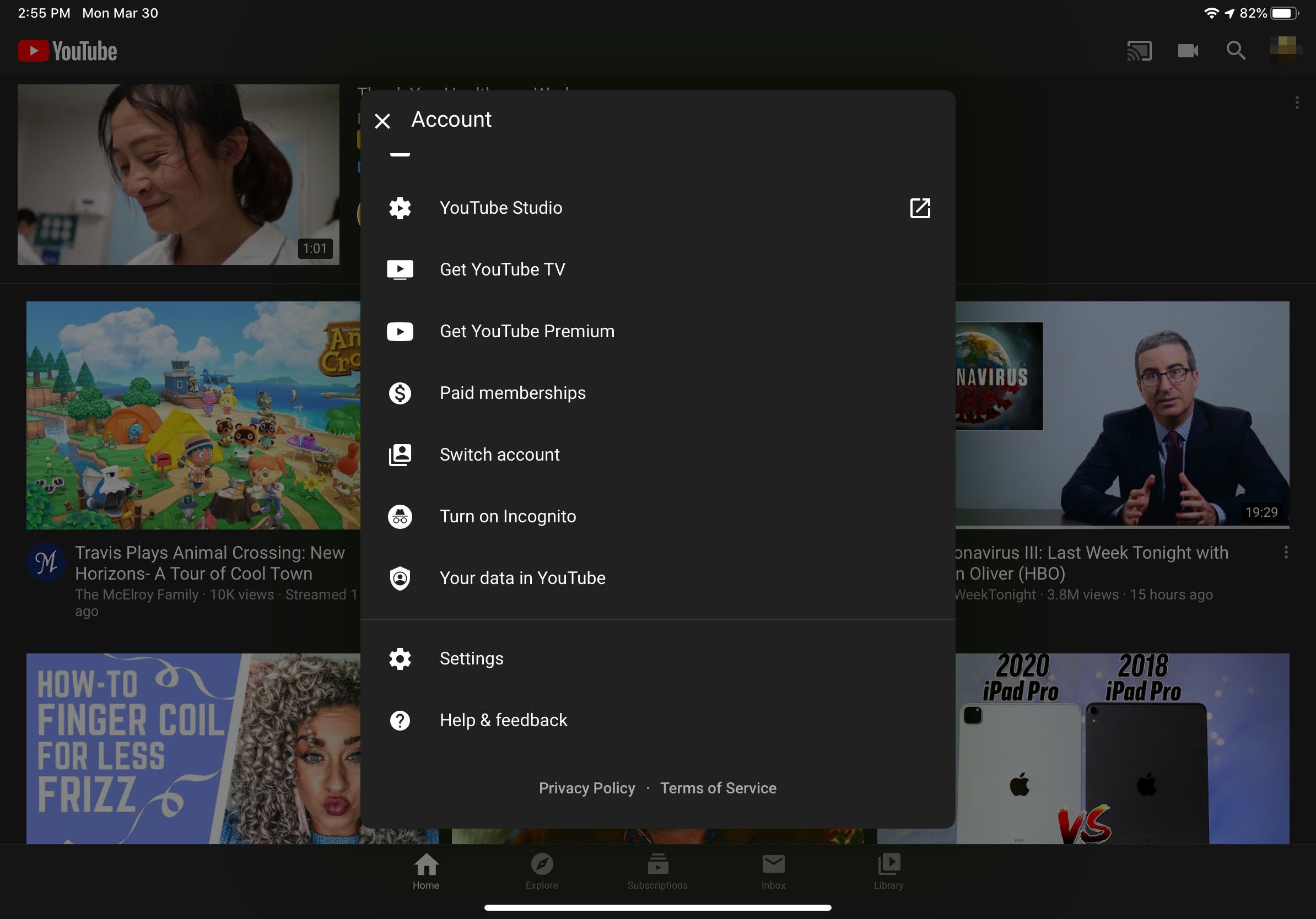Open the Animal Crossing video thumbnail

pyautogui.click(x=193, y=415)
